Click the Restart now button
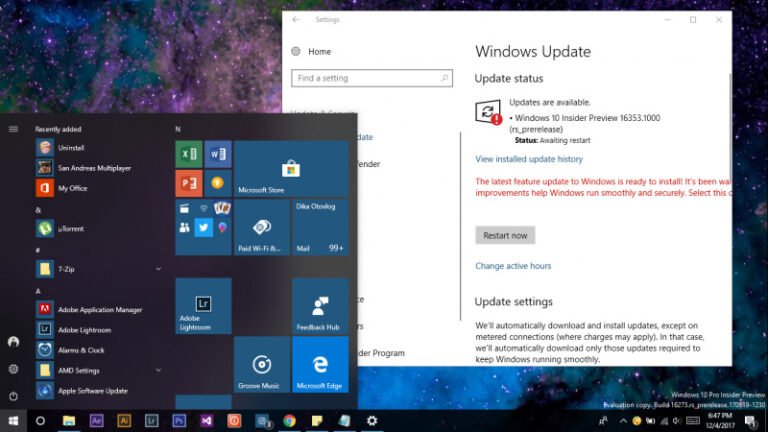 tap(505, 236)
